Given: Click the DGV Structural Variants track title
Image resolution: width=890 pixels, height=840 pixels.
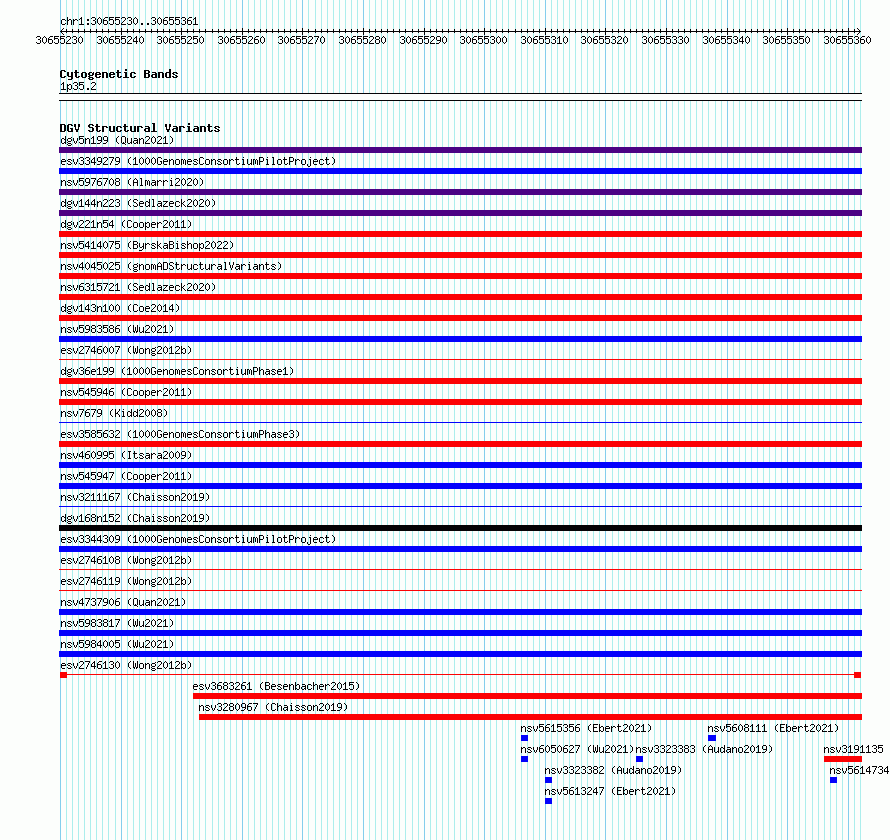Looking at the screenshot, I should pyautogui.click(x=140, y=128).
